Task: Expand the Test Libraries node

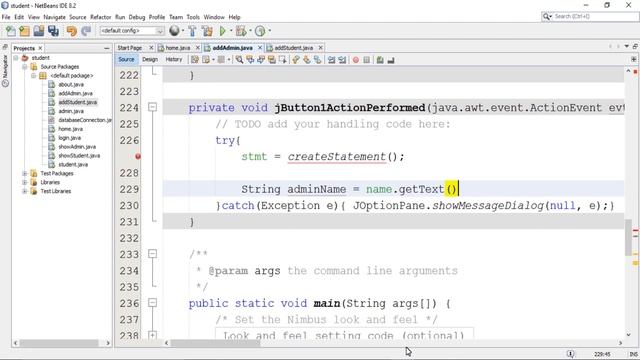Action: click(x=25, y=191)
